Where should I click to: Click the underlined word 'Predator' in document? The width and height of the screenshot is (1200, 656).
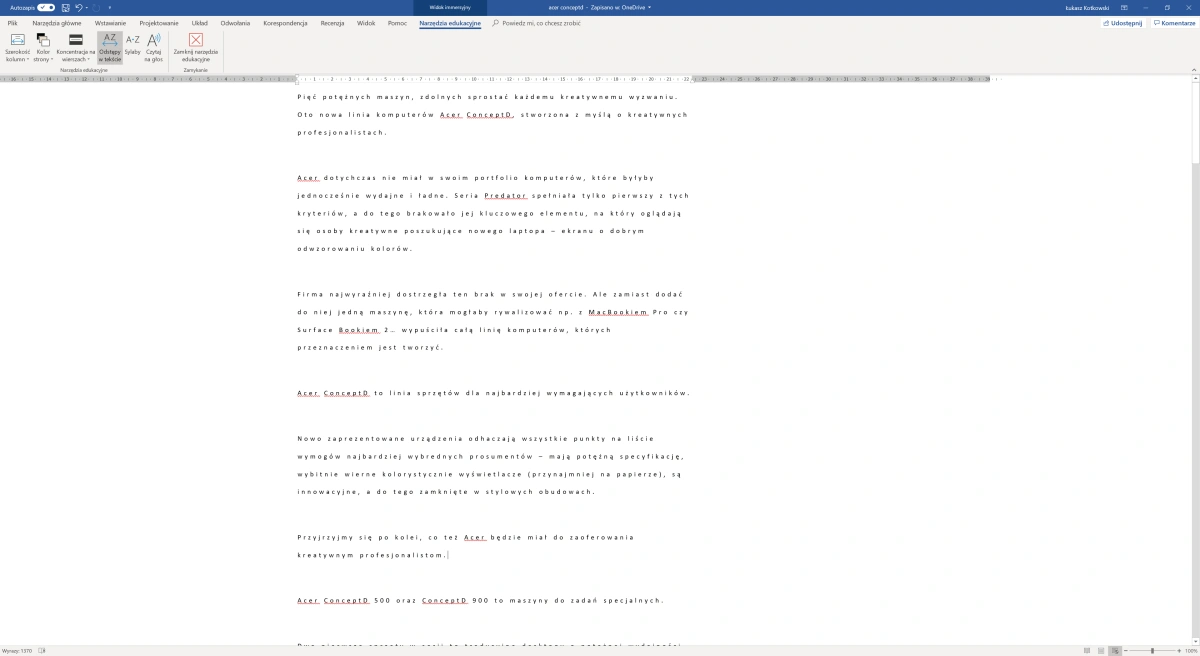coord(505,195)
